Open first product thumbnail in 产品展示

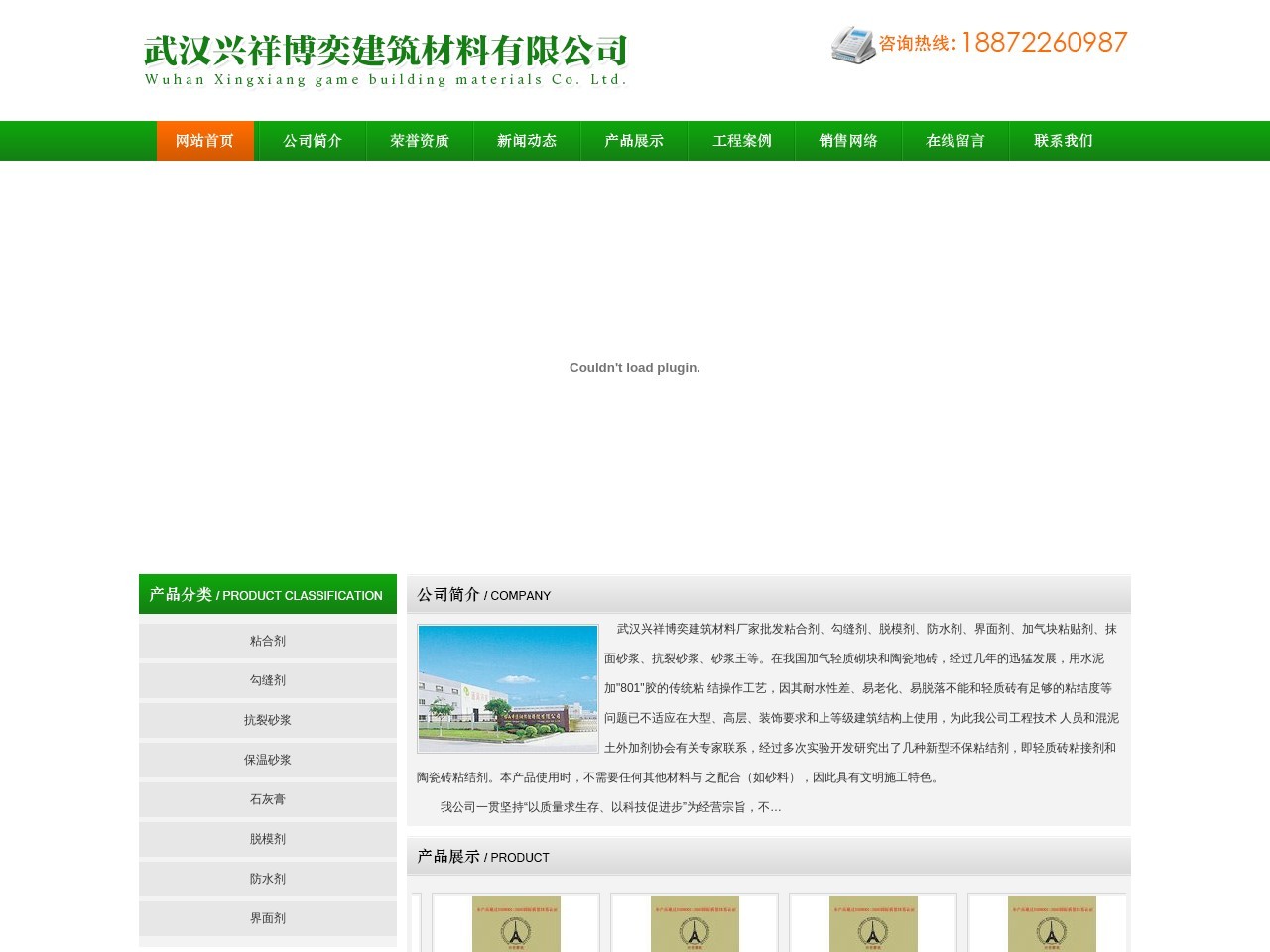coord(516,924)
